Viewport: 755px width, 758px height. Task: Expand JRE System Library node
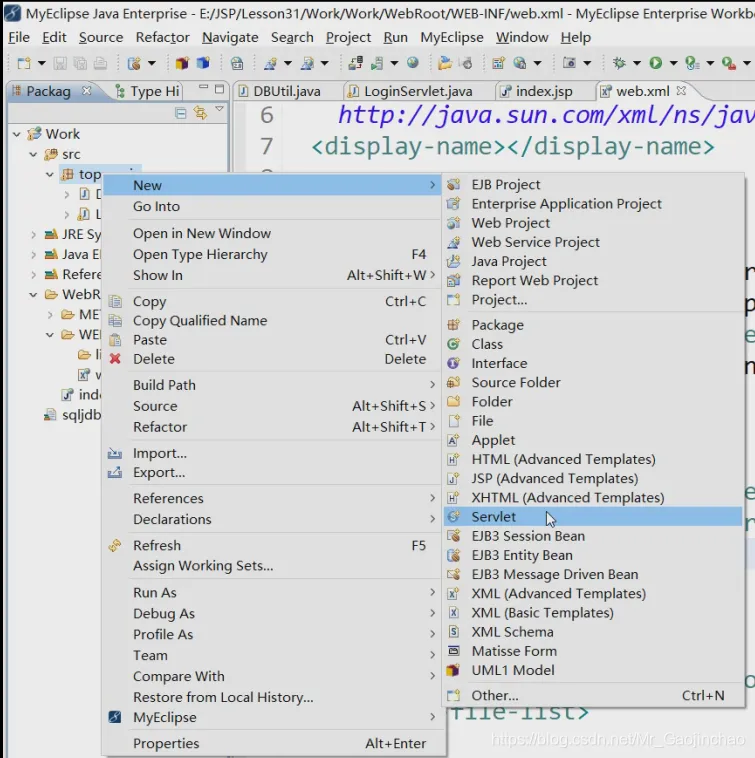pyautogui.click(x=33, y=234)
